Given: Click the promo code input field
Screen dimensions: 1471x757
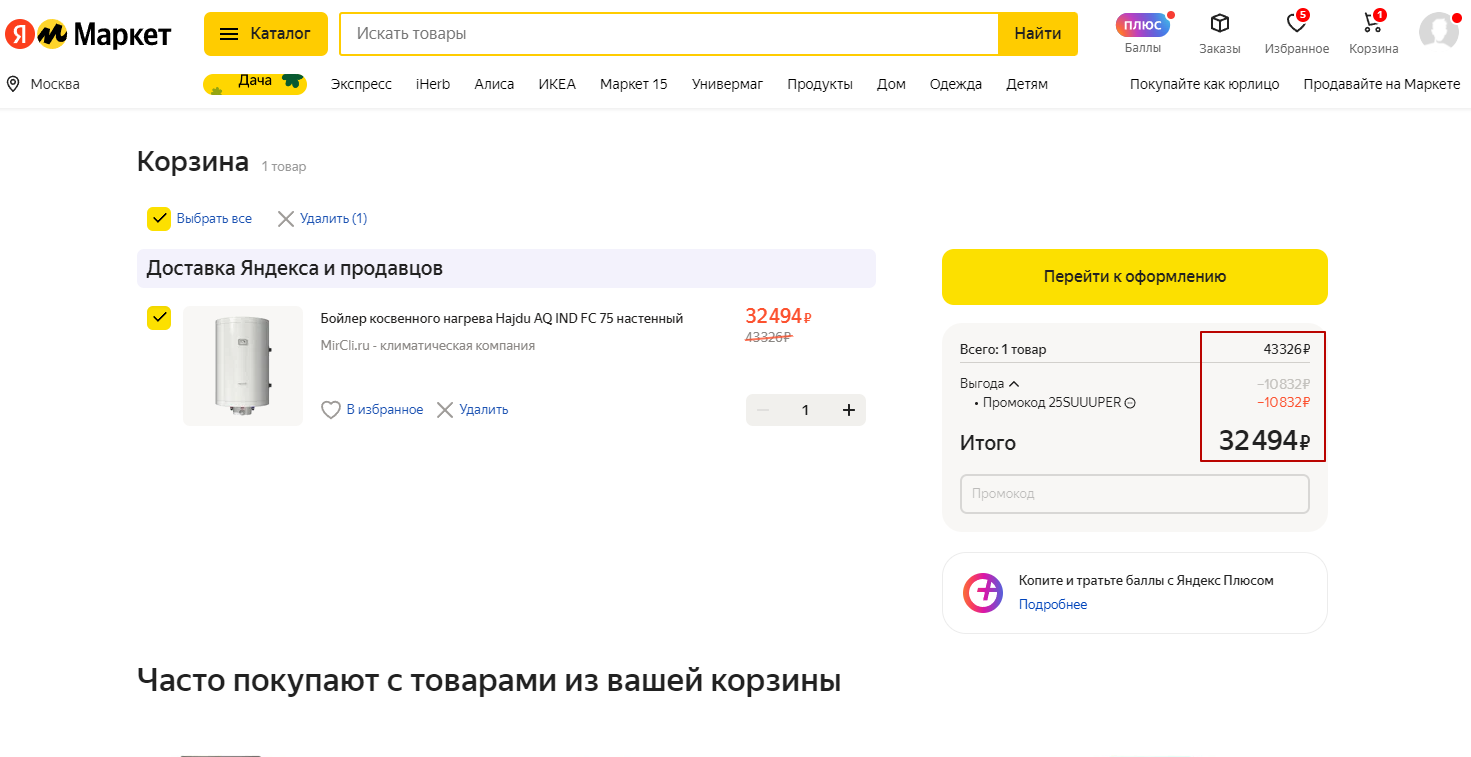Looking at the screenshot, I should (1134, 494).
